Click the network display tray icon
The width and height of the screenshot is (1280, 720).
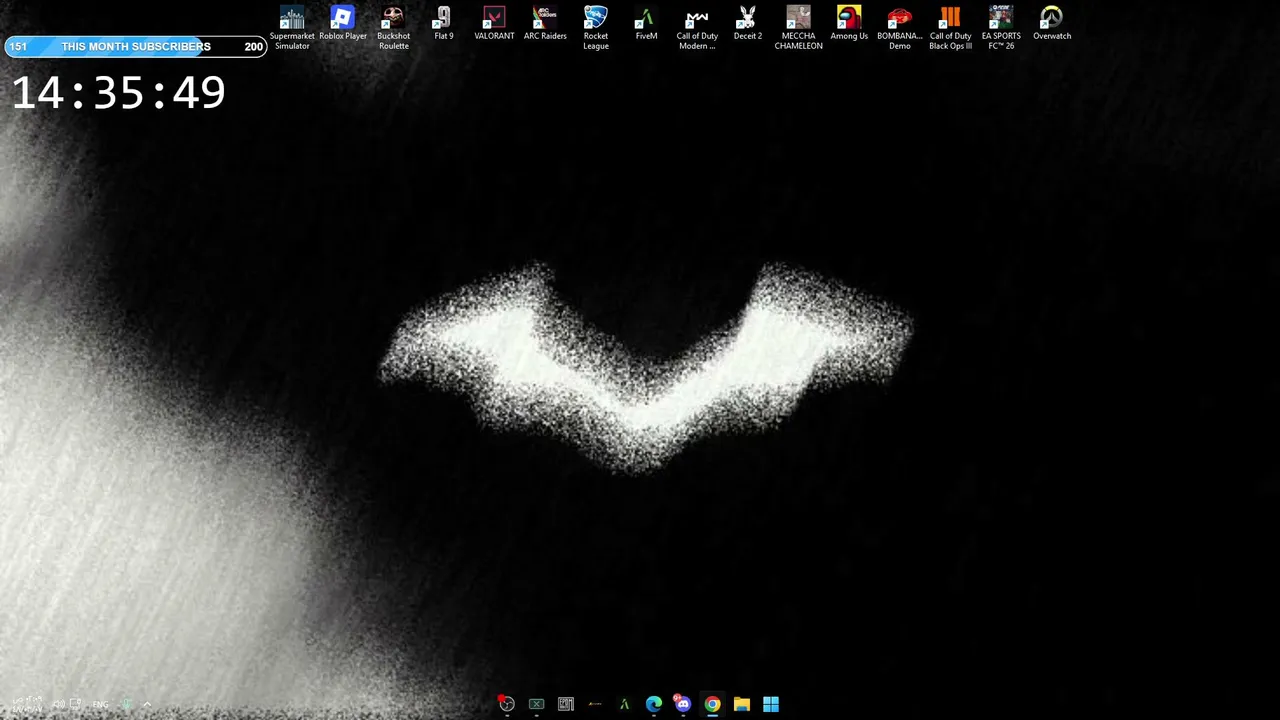pos(75,704)
